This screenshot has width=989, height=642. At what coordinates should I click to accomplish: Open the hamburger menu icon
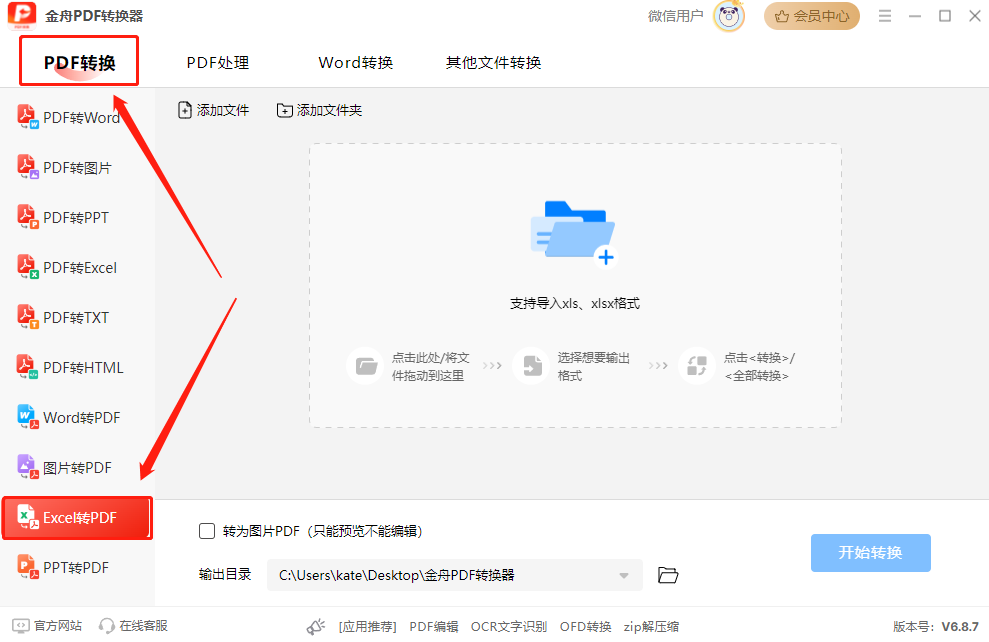pyautogui.click(x=885, y=16)
